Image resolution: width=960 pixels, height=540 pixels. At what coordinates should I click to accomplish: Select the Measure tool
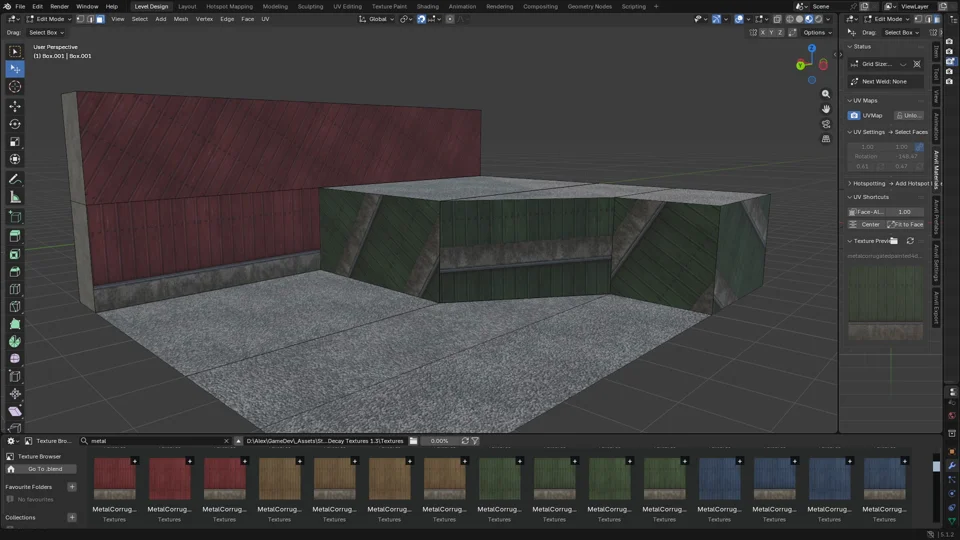pyautogui.click(x=15, y=197)
